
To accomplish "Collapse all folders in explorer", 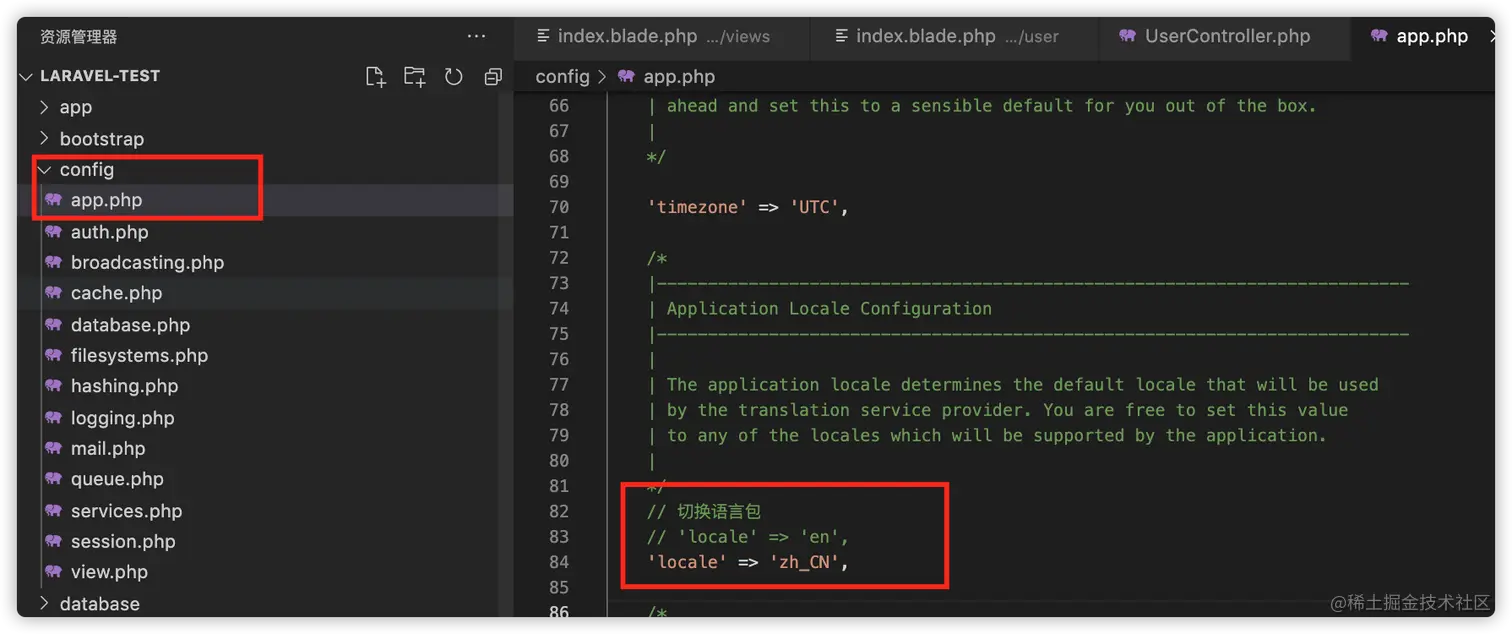I will [x=492, y=77].
